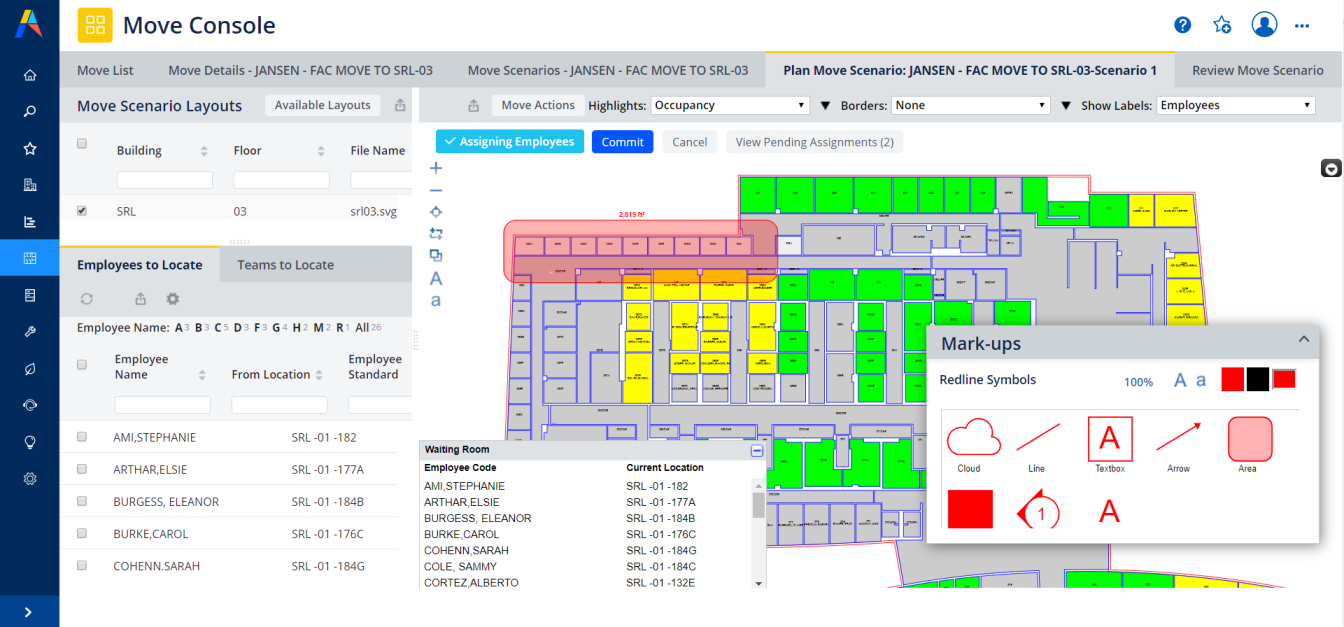Click View Pending Assignments button
The width and height of the screenshot is (1344, 627).
pyautogui.click(x=814, y=142)
